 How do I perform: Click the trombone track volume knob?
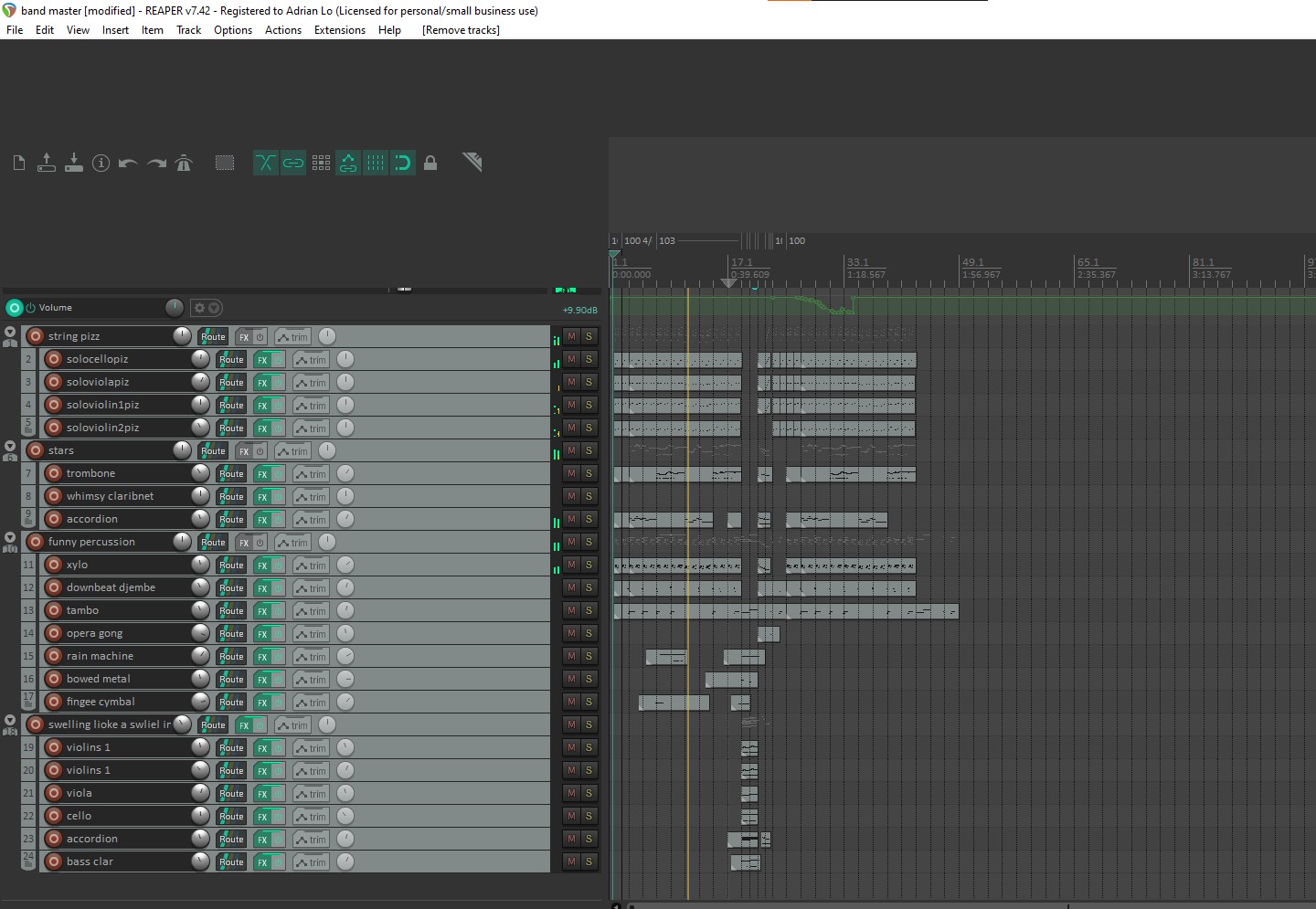pyautogui.click(x=200, y=472)
